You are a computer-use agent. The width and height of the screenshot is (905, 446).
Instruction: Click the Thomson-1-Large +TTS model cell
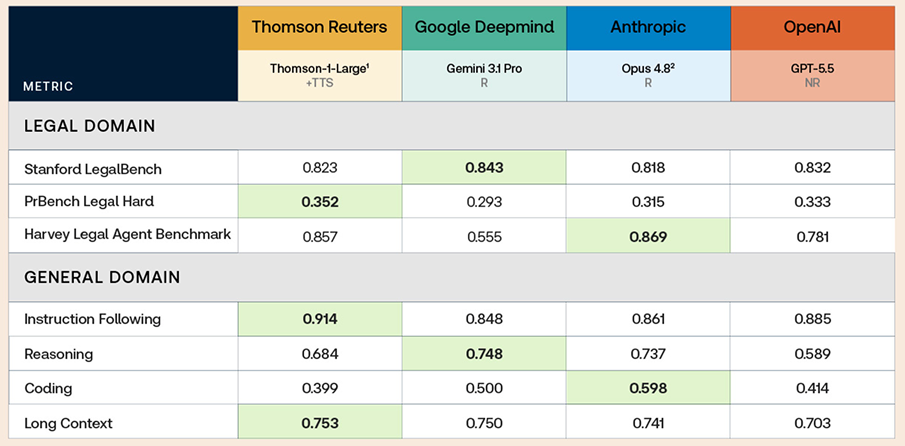(x=320, y=76)
